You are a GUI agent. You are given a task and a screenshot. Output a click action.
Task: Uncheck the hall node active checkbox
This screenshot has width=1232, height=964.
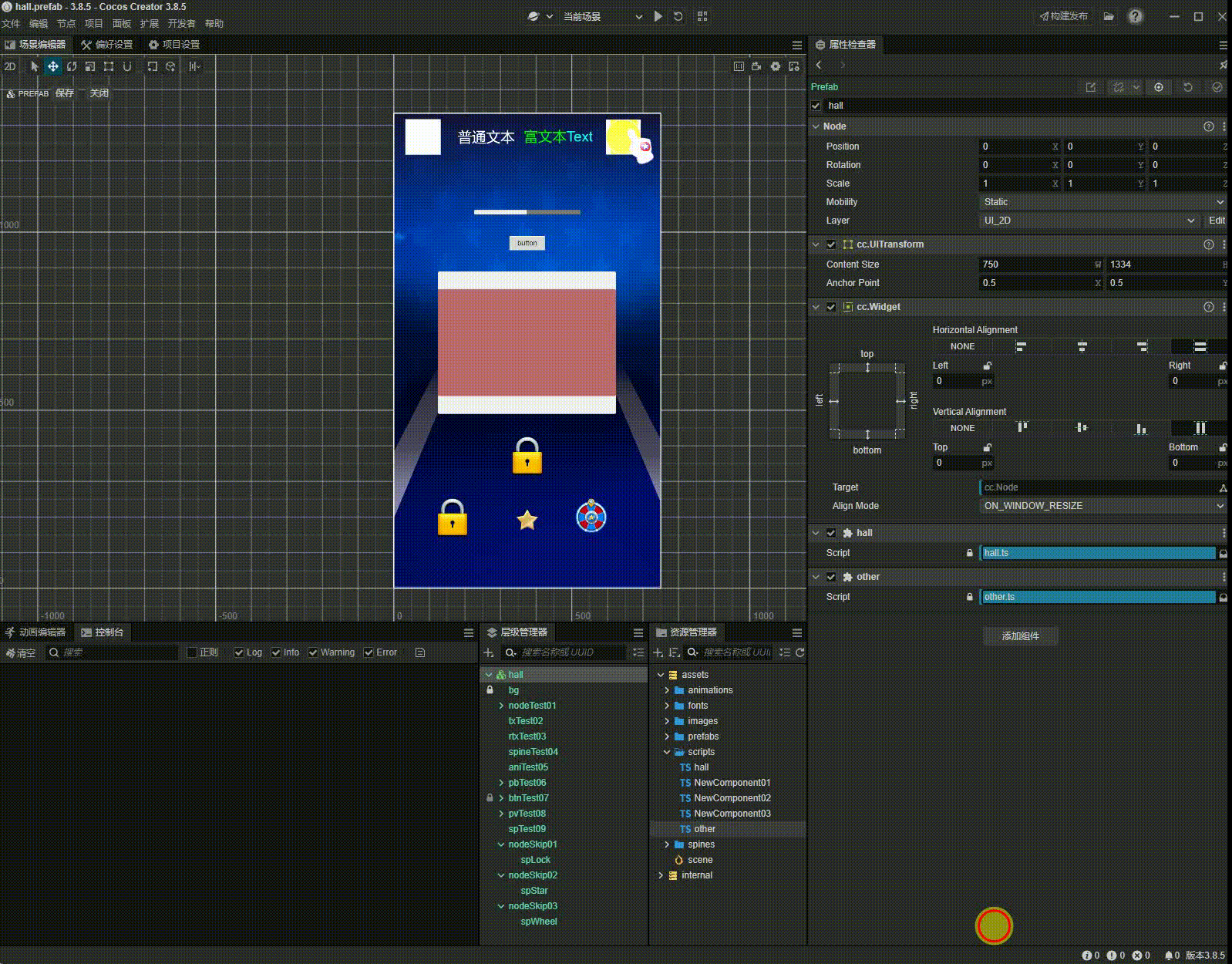click(x=816, y=106)
